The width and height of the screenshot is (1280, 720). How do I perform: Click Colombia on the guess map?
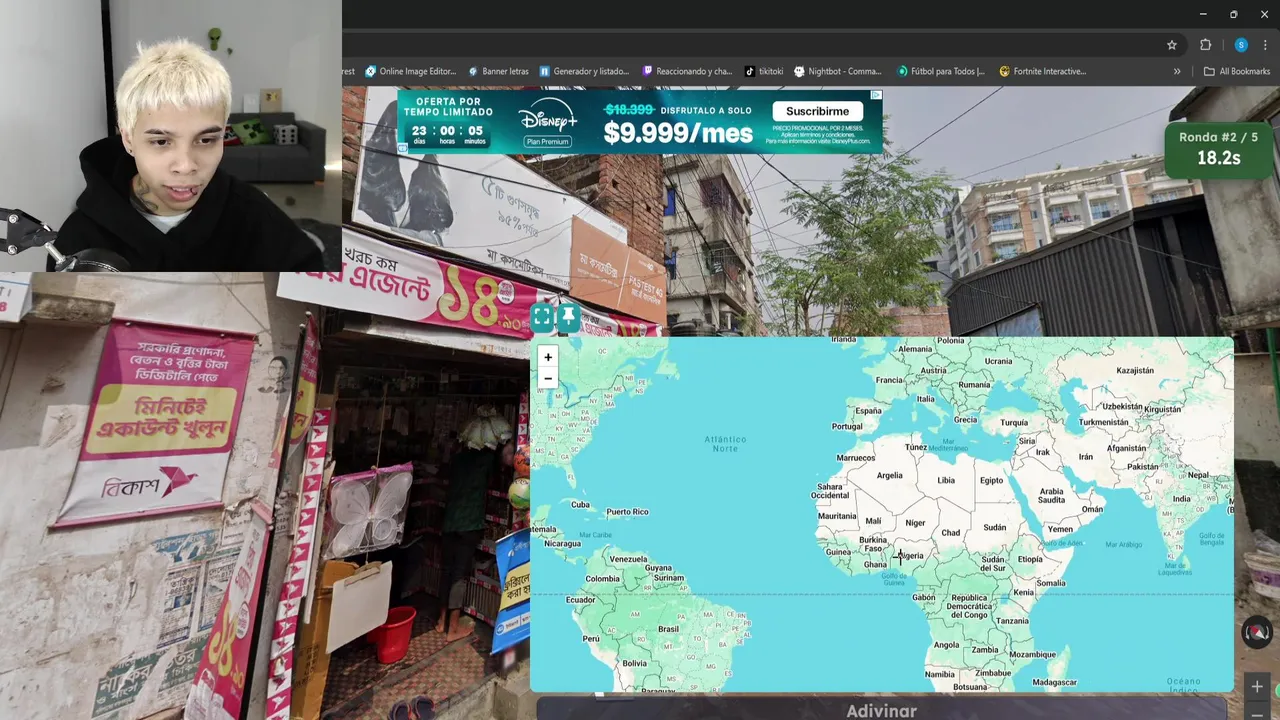(602, 579)
